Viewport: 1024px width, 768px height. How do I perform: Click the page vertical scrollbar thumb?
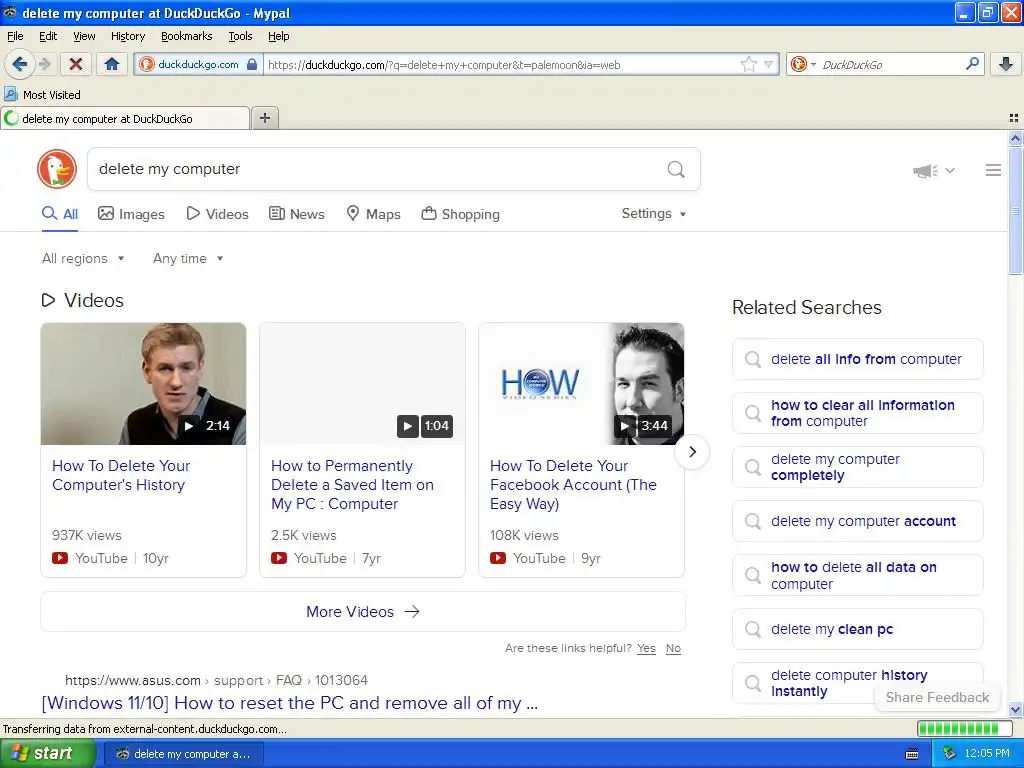click(1015, 210)
